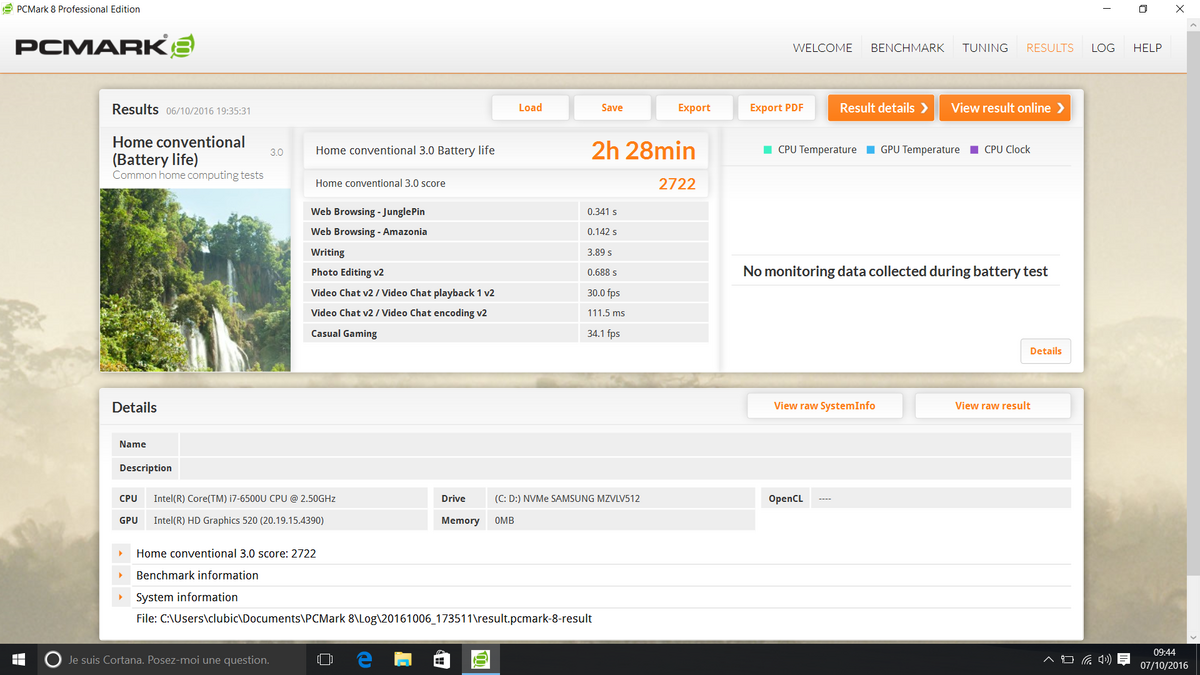Click View raw result
1200x675 pixels.
tap(993, 406)
